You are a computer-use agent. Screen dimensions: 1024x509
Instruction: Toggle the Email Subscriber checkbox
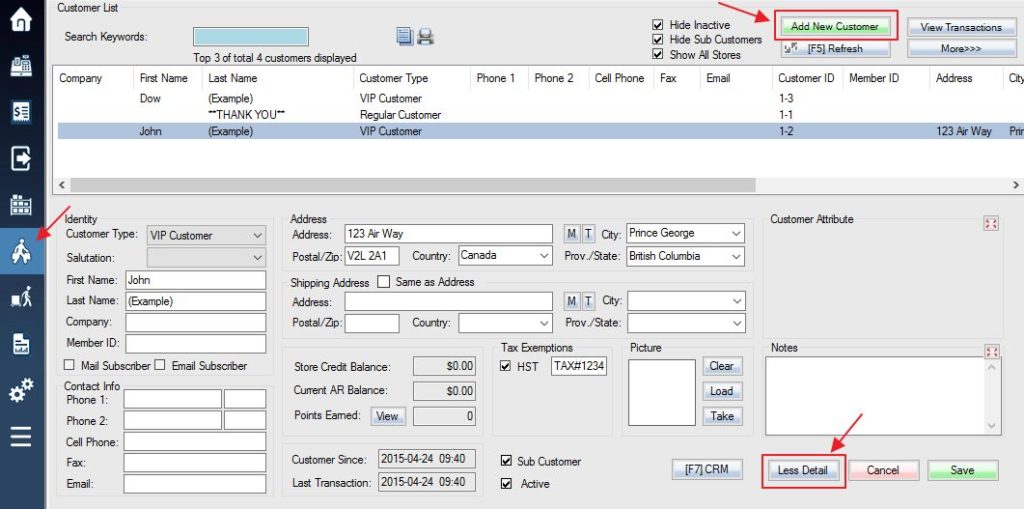pyautogui.click(x=159, y=365)
